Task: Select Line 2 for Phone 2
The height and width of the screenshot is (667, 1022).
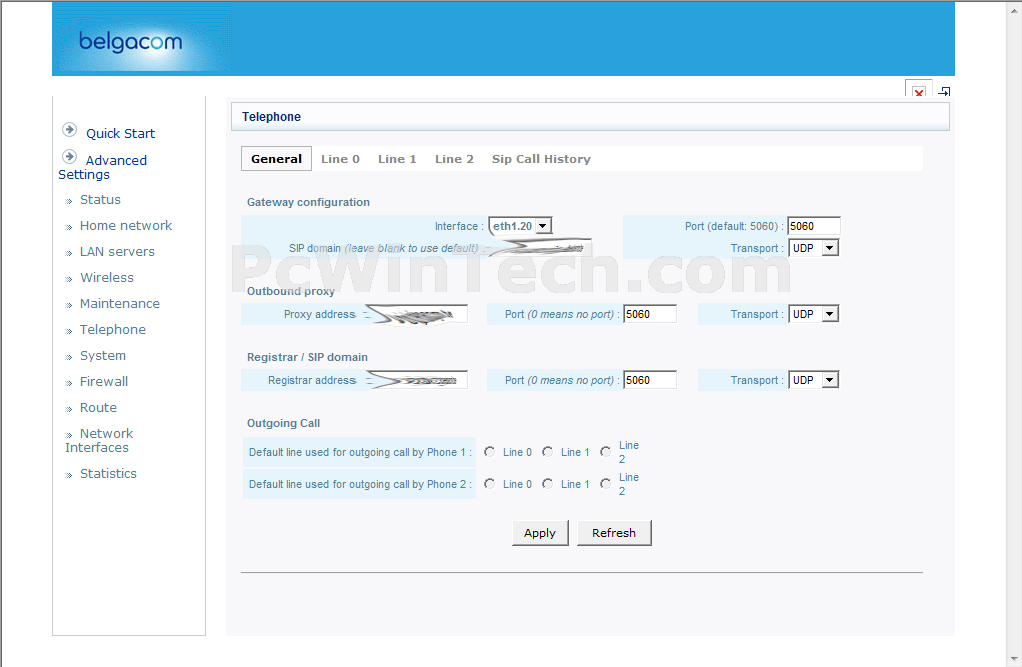Action: [x=606, y=484]
